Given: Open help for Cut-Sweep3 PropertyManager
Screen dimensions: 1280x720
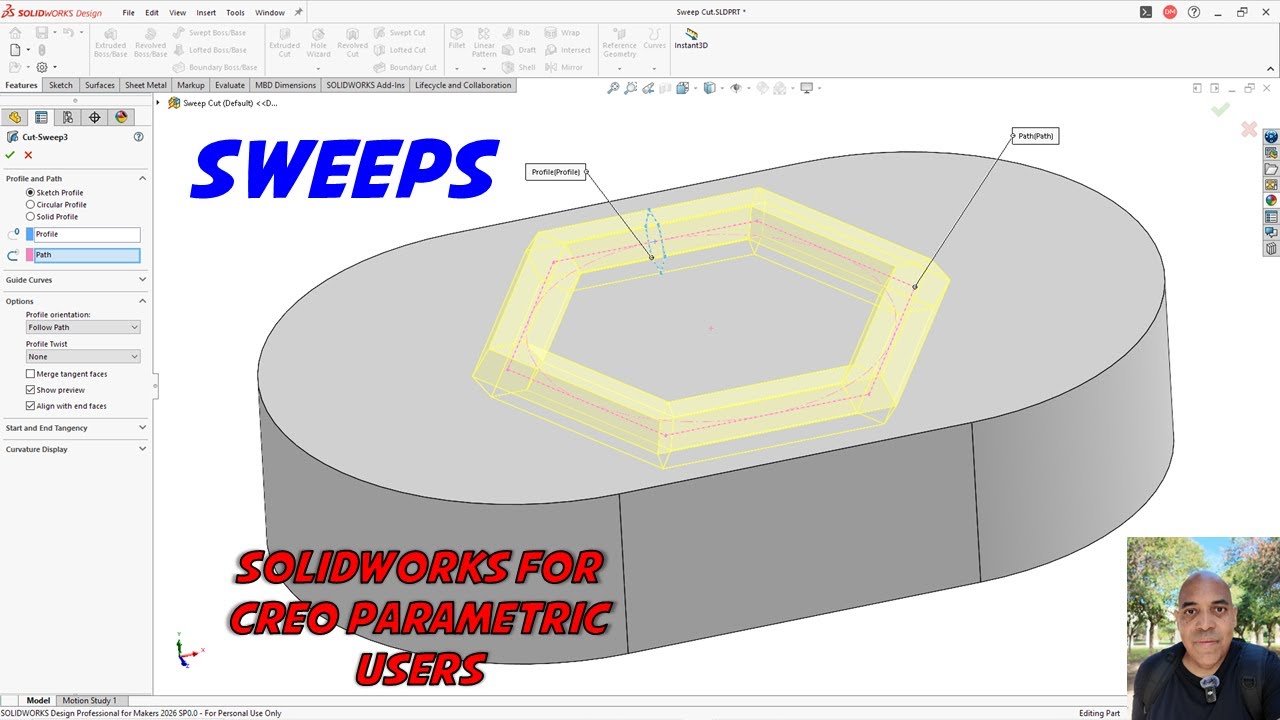Looking at the screenshot, I should [139, 137].
